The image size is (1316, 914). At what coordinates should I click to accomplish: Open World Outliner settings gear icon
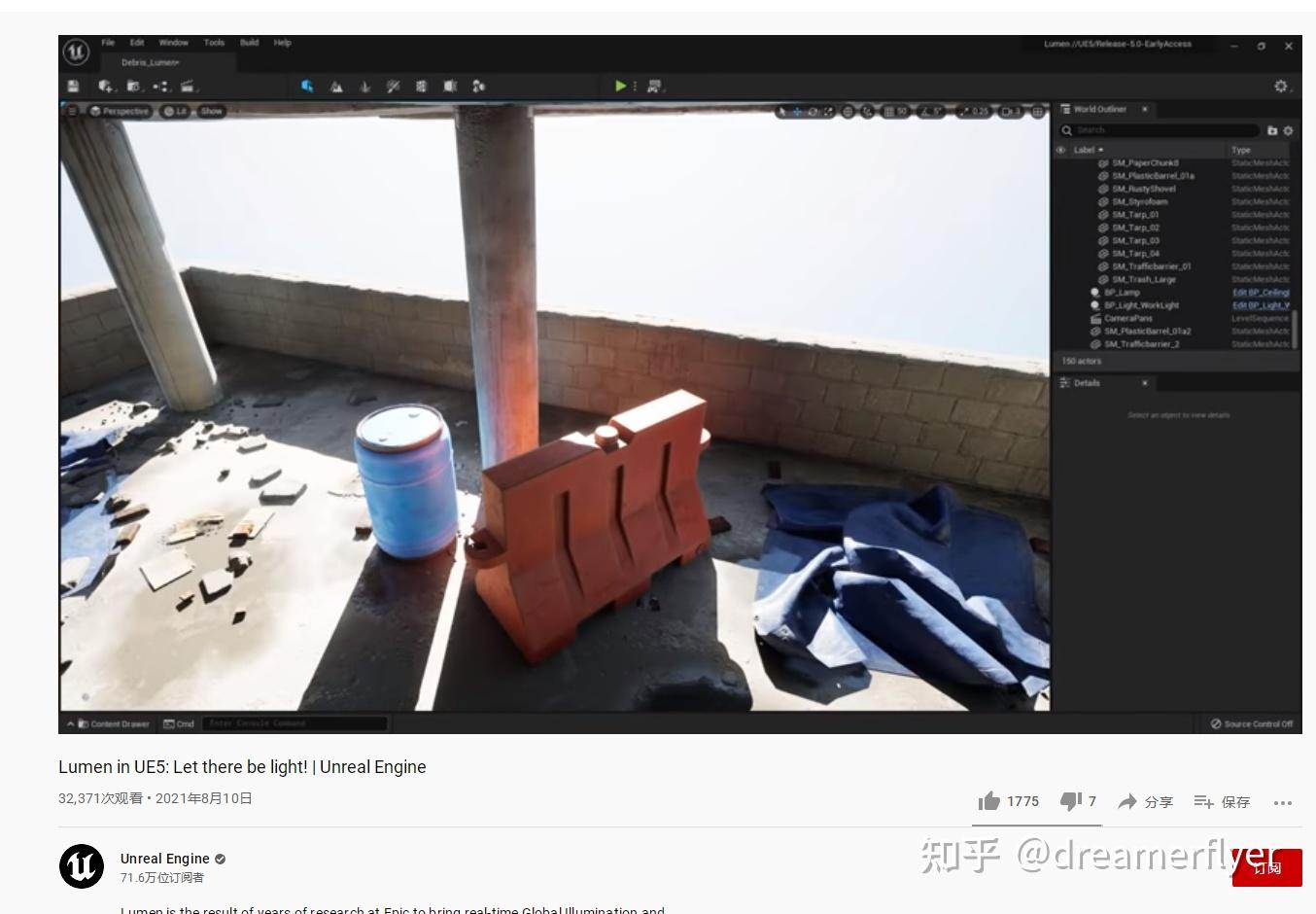[x=1288, y=129]
